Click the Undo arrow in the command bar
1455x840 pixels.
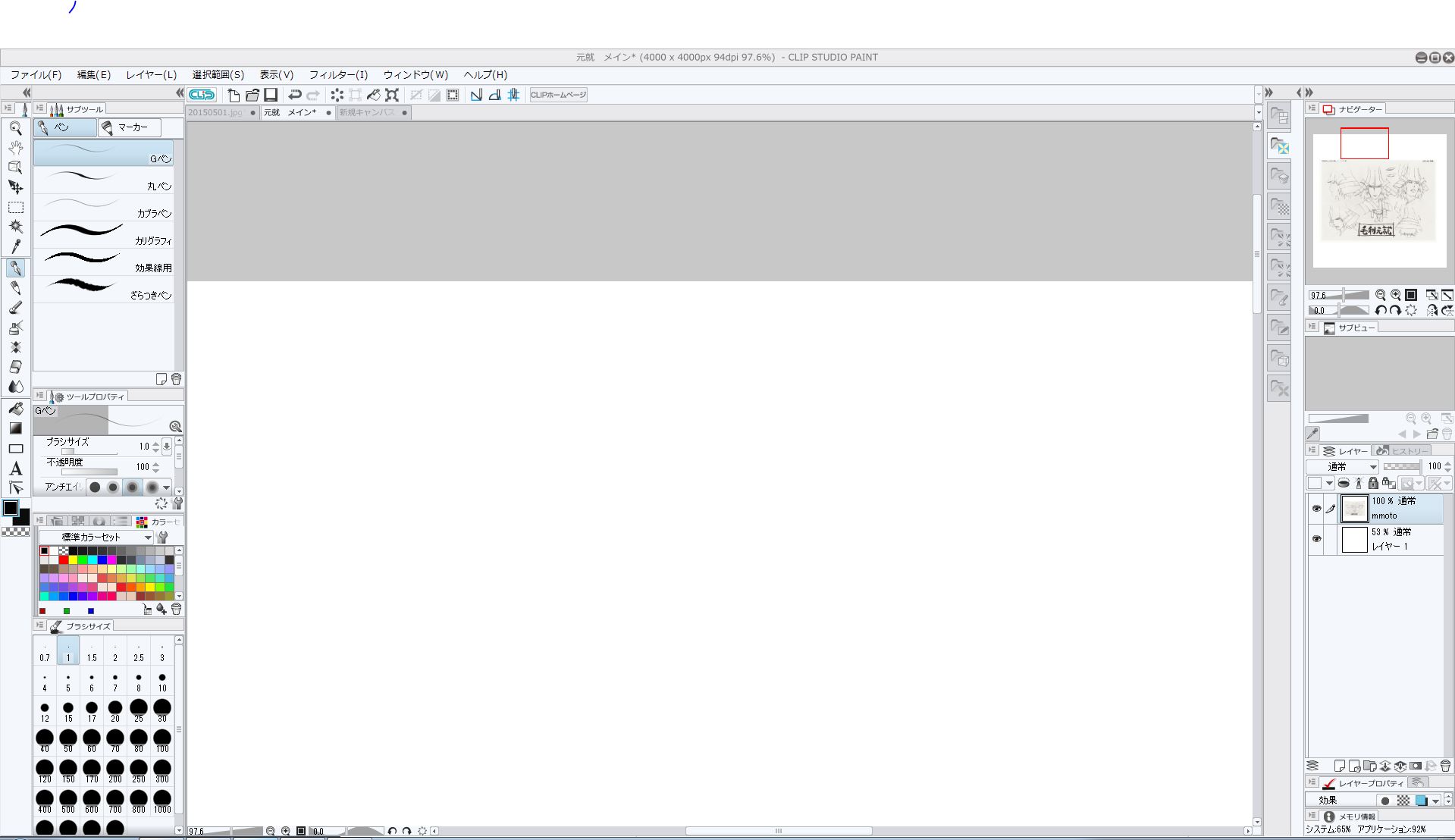[x=294, y=95]
